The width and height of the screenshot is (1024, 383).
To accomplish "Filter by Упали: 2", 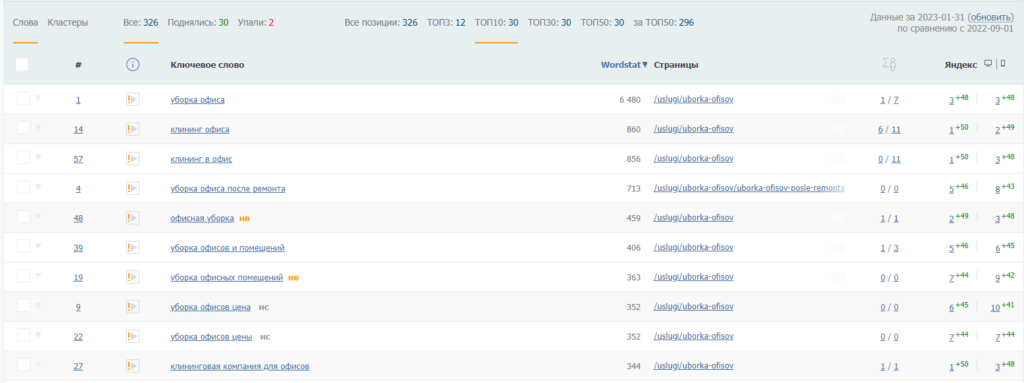I will 255,23.
